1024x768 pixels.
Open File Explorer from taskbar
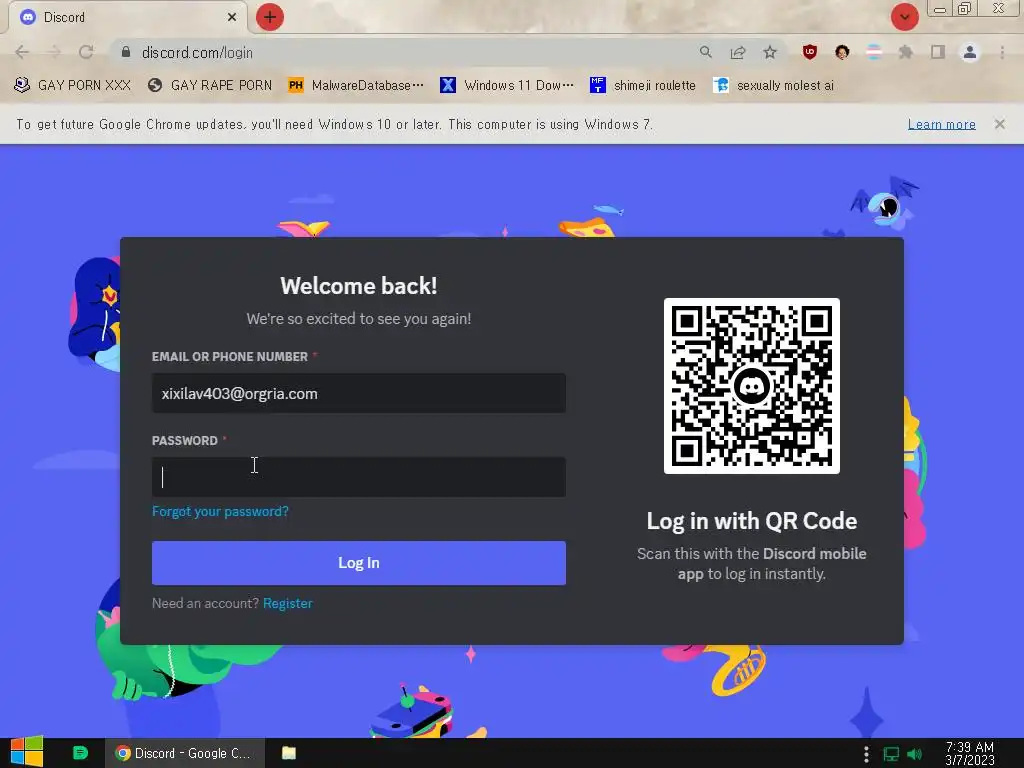coord(289,753)
